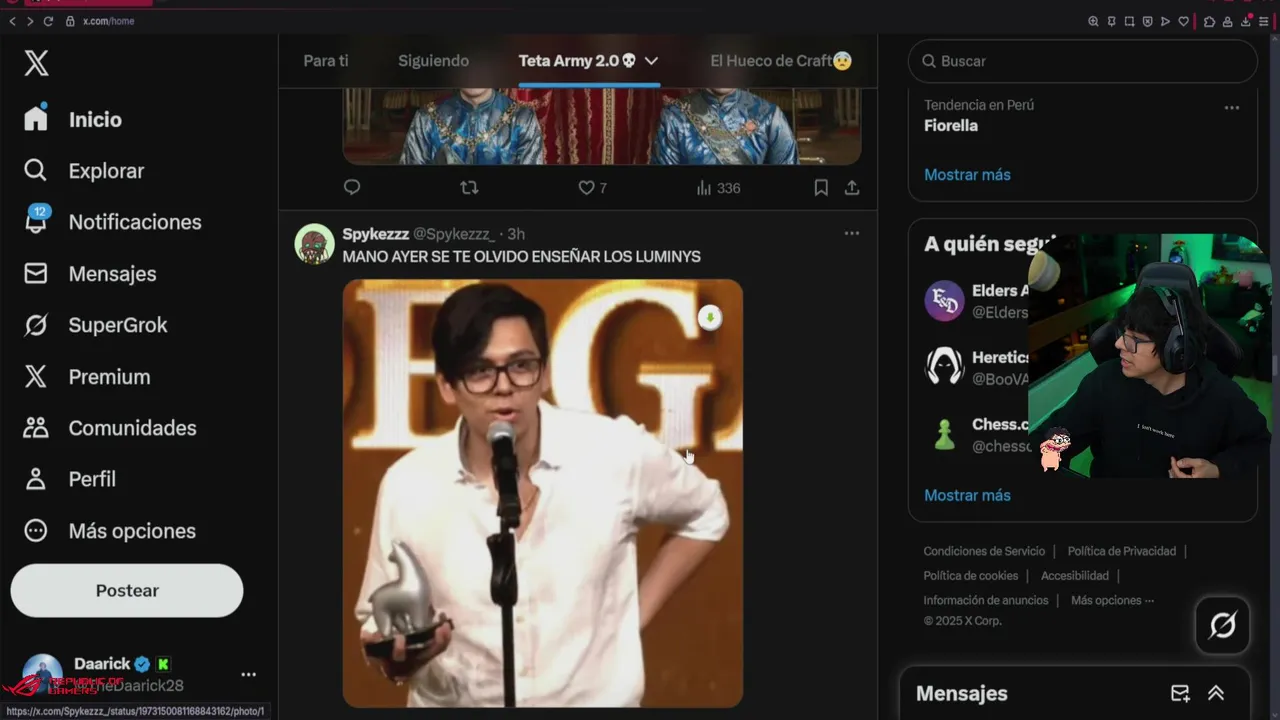Open account menu dots next to Daarick
This screenshot has height=720, width=1280.
248,674
